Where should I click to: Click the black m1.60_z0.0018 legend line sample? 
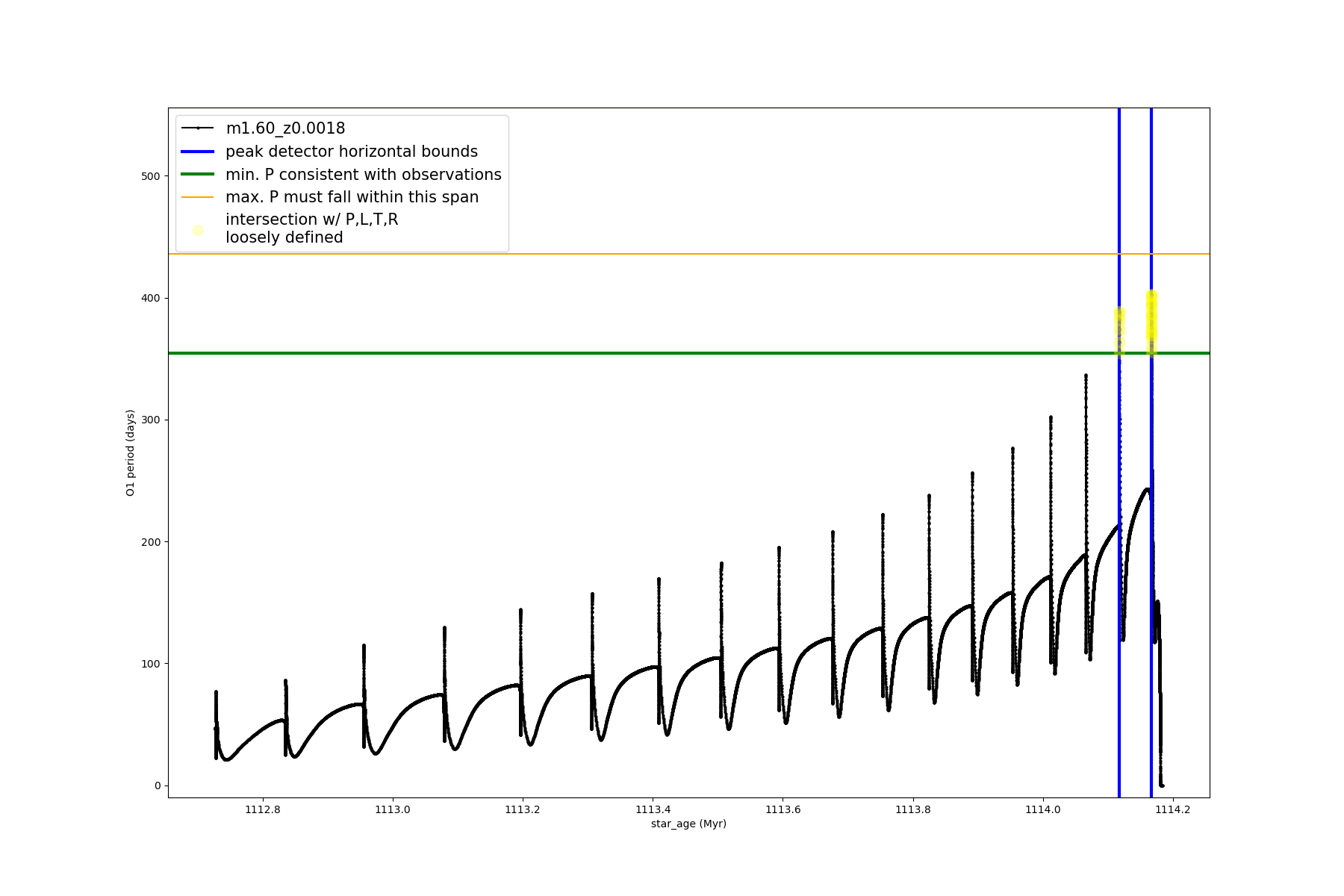tap(198, 128)
